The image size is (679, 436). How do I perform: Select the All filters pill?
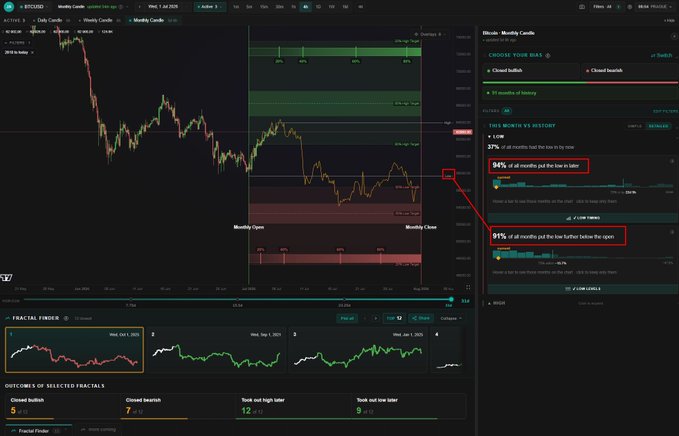pos(506,111)
